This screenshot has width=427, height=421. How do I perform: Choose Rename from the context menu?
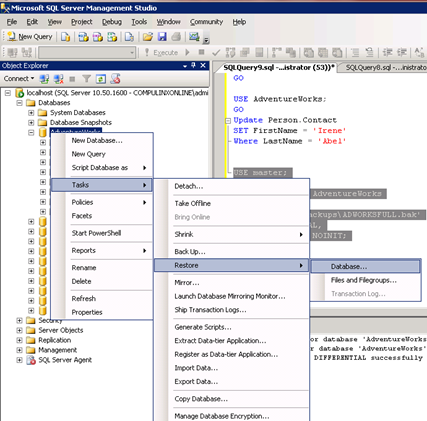(x=102, y=268)
